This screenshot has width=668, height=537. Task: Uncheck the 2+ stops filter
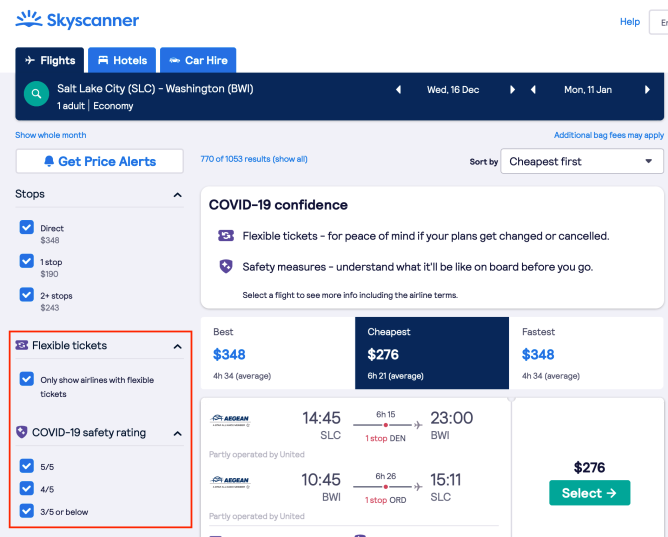click(x=26, y=294)
